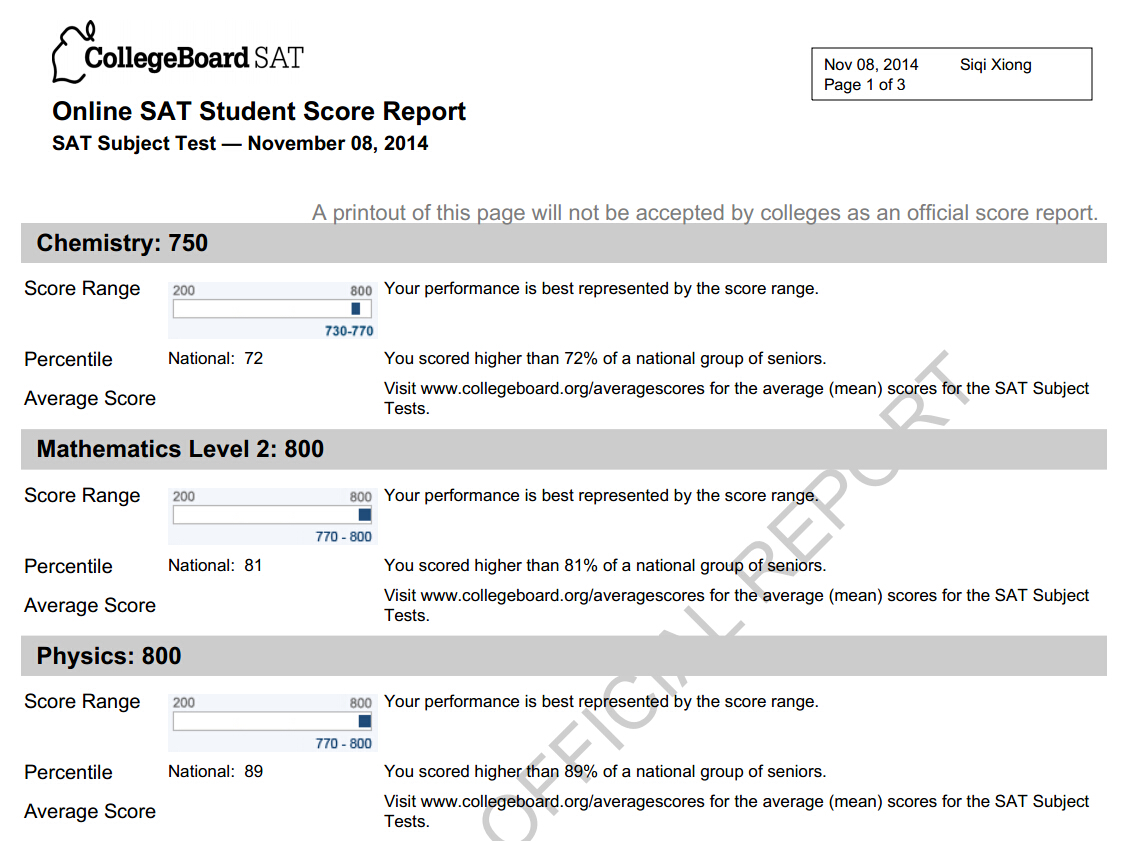The height and width of the screenshot is (841, 1122).
Task: Select the student name 'Siqi Xiong'
Action: (995, 64)
